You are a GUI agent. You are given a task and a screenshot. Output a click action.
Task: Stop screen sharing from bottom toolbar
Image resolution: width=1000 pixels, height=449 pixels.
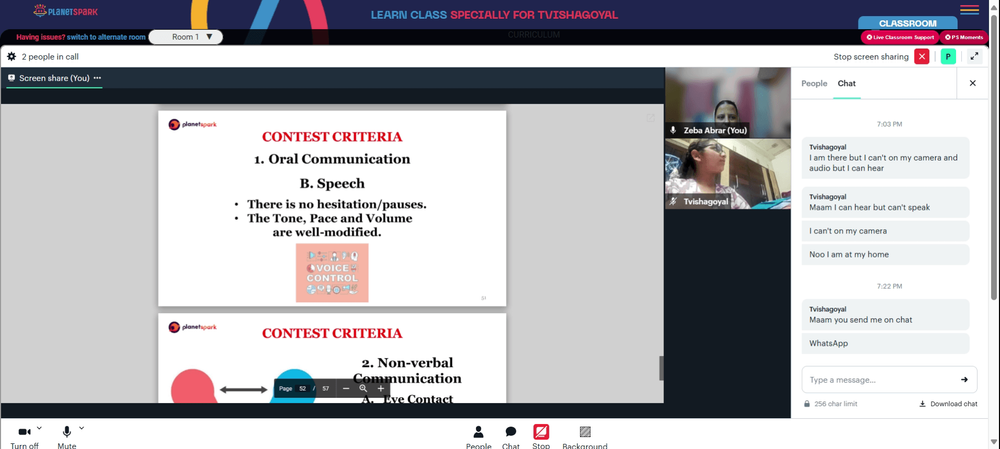541,437
